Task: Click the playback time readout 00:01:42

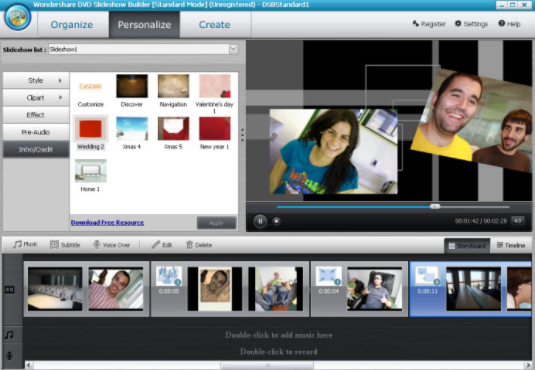Action: click(467, 221)
